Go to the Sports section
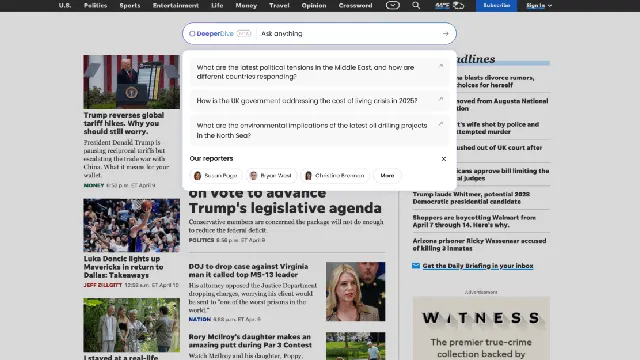 pos(130,5)
